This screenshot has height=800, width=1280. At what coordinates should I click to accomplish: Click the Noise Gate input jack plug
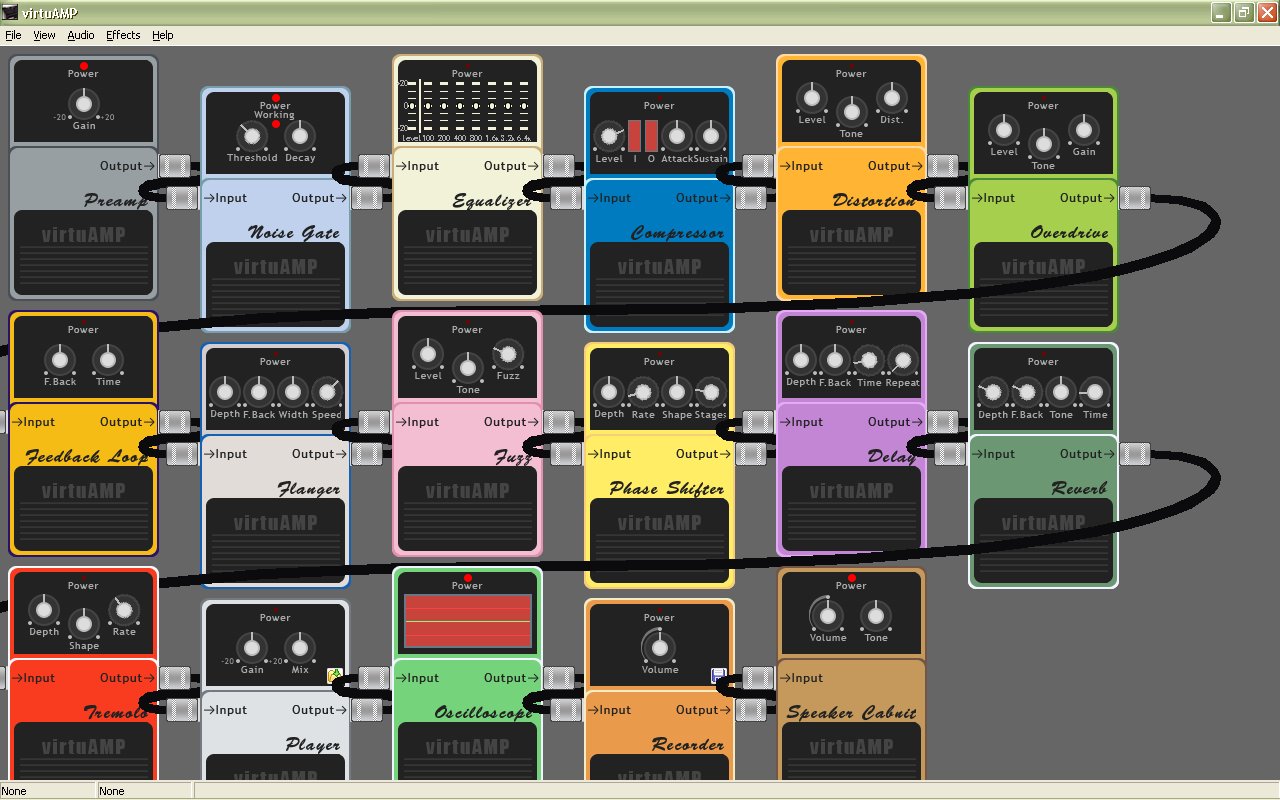coord(182,198)
